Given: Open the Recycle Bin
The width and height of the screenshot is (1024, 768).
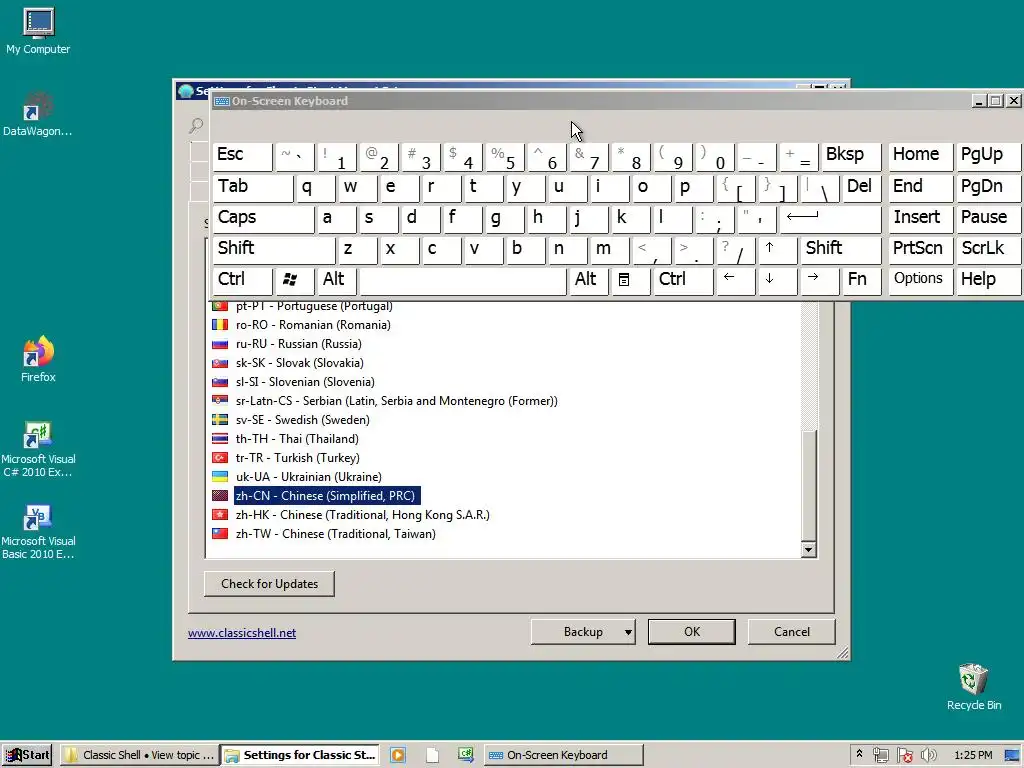Looking at the screenshot, I should coord(973,687).
